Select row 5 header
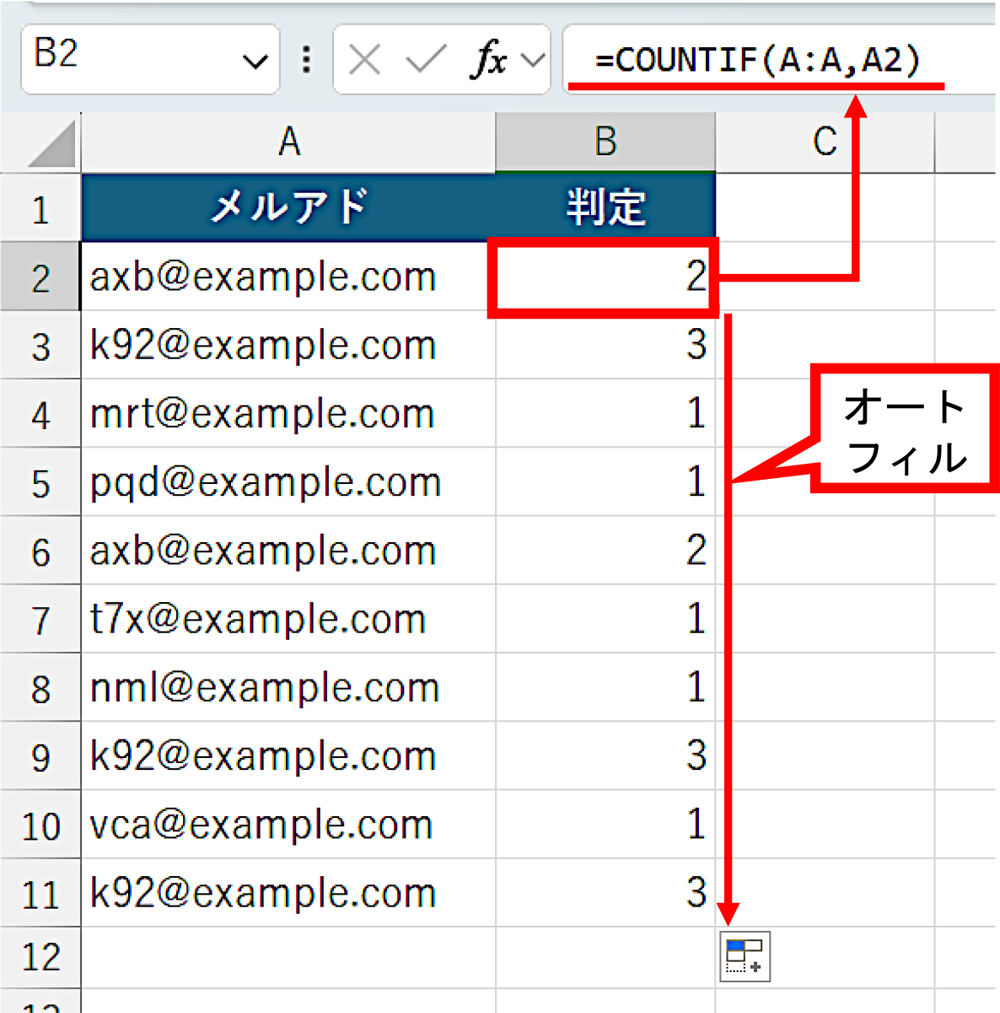Screen dimensions: 1000x1013 [40, 482]
